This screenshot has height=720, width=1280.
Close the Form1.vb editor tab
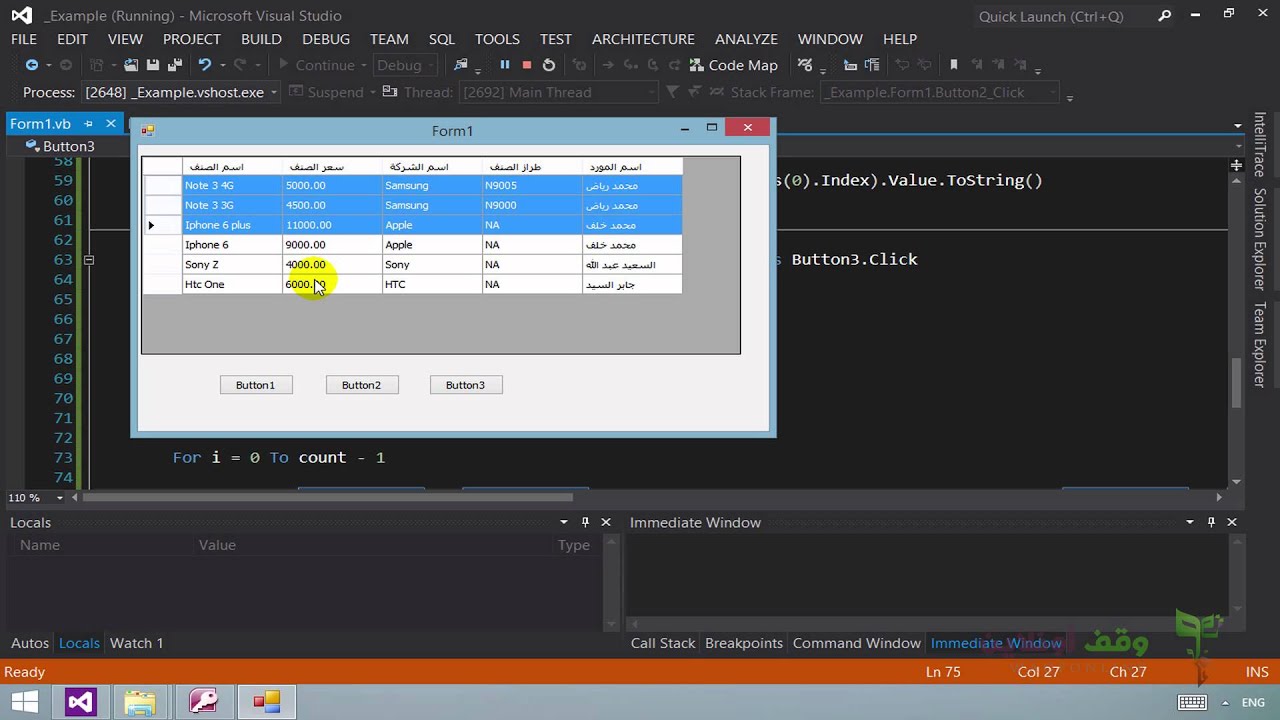[x=111, y=124]
